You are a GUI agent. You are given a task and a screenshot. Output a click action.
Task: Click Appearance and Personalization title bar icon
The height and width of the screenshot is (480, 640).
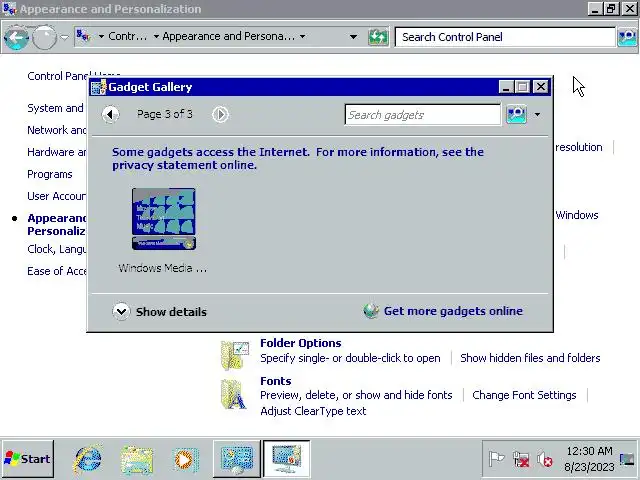(x=10, y=9)
